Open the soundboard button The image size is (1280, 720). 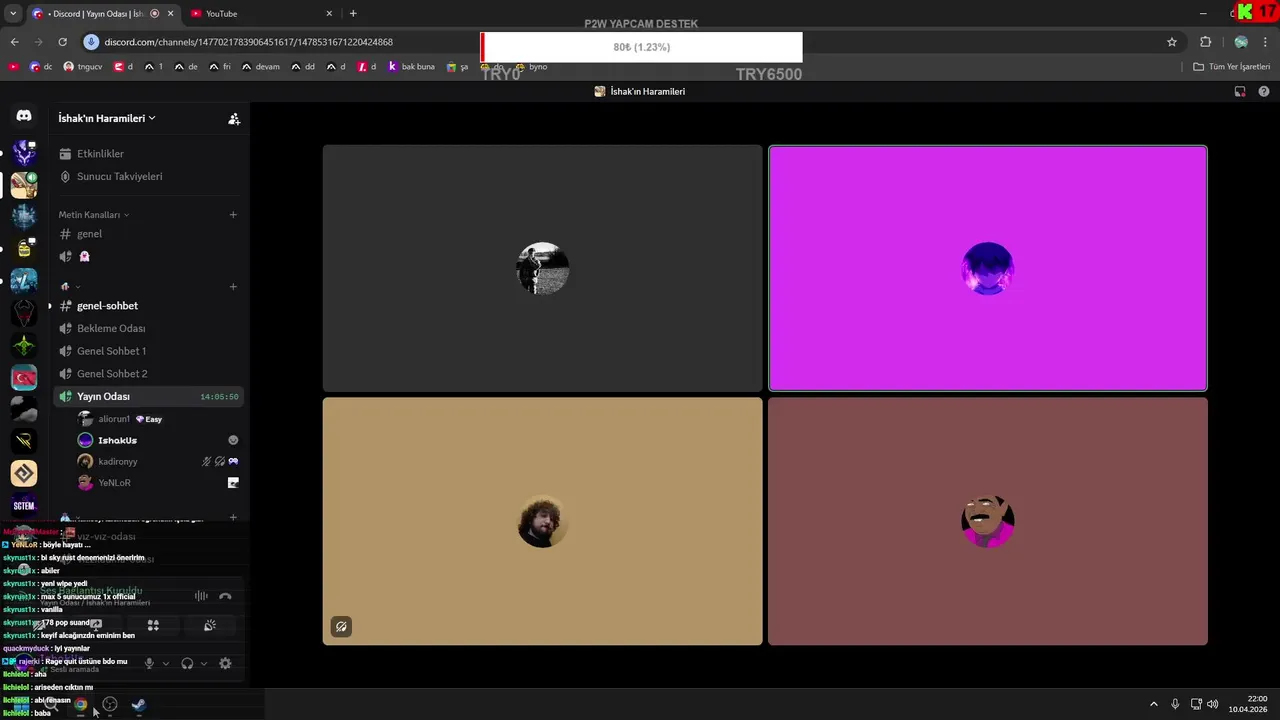click(209, 625)
